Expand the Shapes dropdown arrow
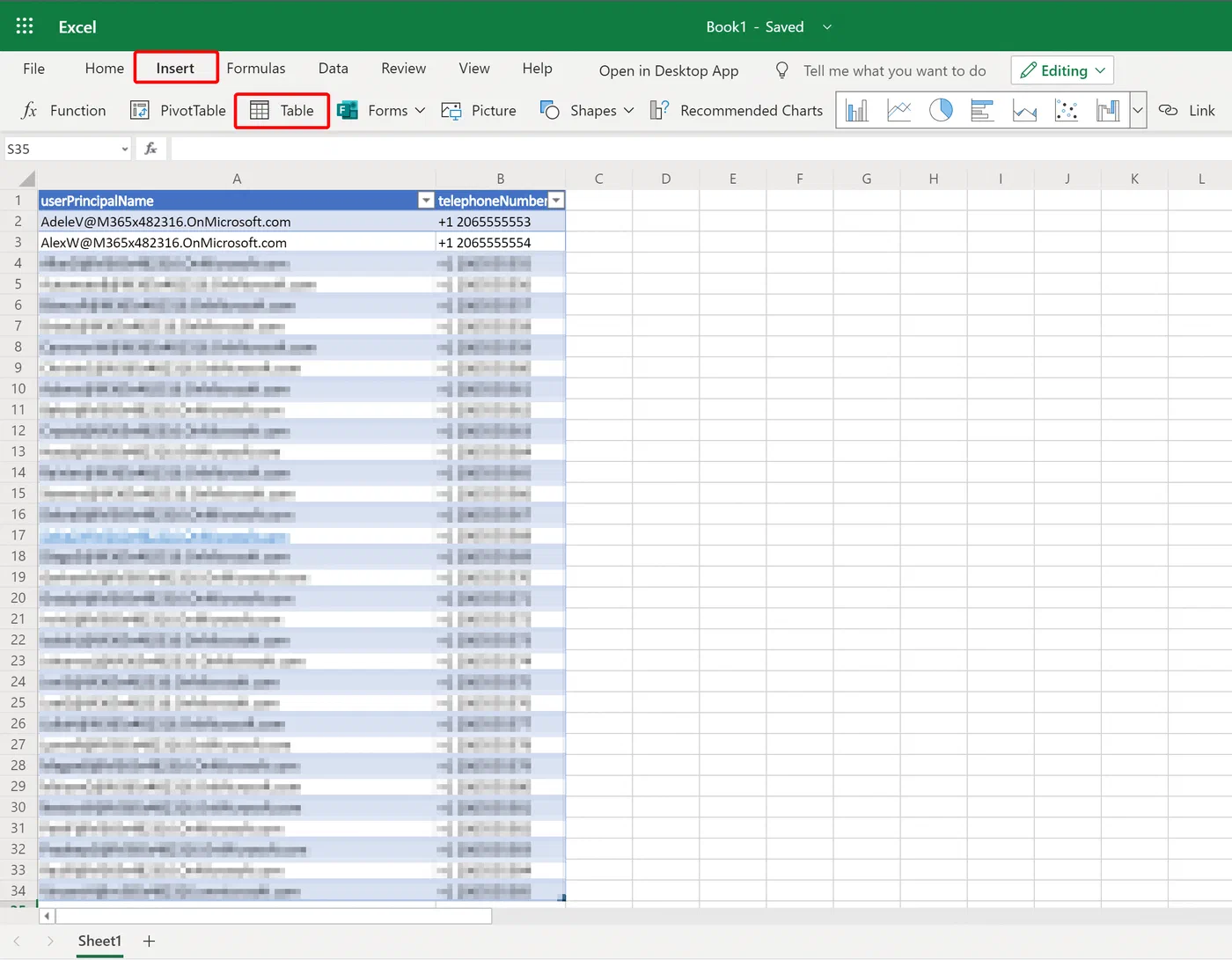This screenshot has width=1232, height=960. [x=628, y=111]
